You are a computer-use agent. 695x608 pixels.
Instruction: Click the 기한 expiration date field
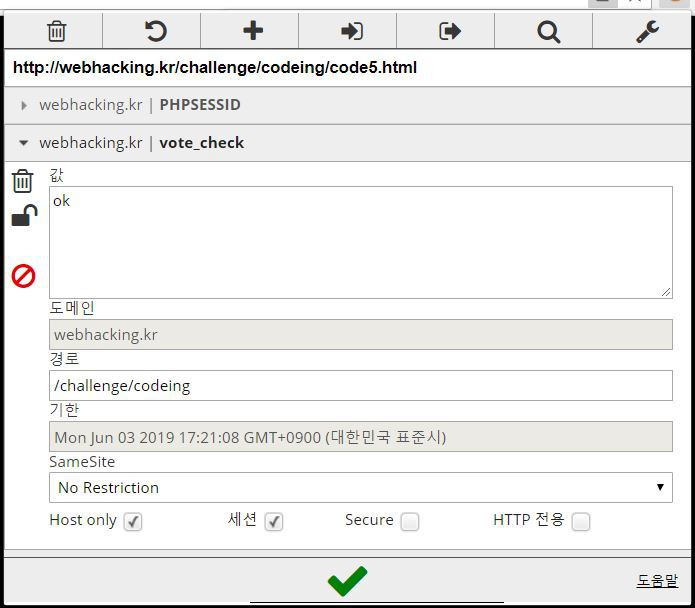(x=361, y=437)
